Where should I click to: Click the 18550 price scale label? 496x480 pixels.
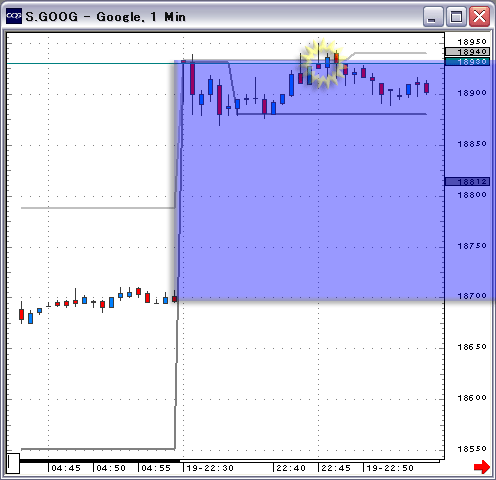pyautogui.click(x=472, y=449)
